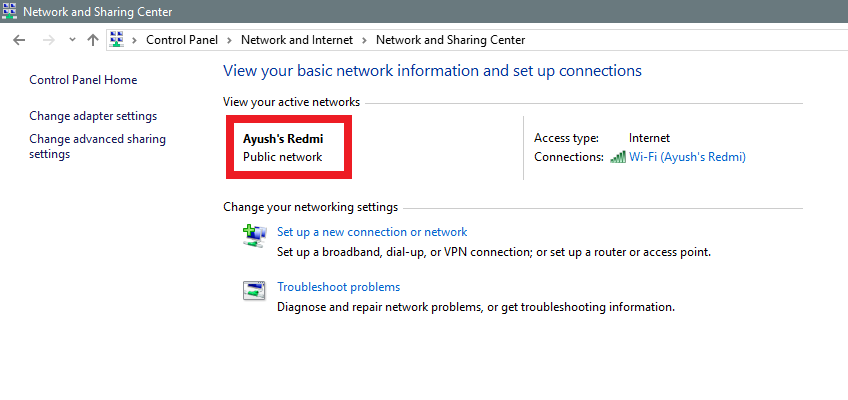
Task: Open the Recent locations dropdown arrow
Action: (72, 40)
